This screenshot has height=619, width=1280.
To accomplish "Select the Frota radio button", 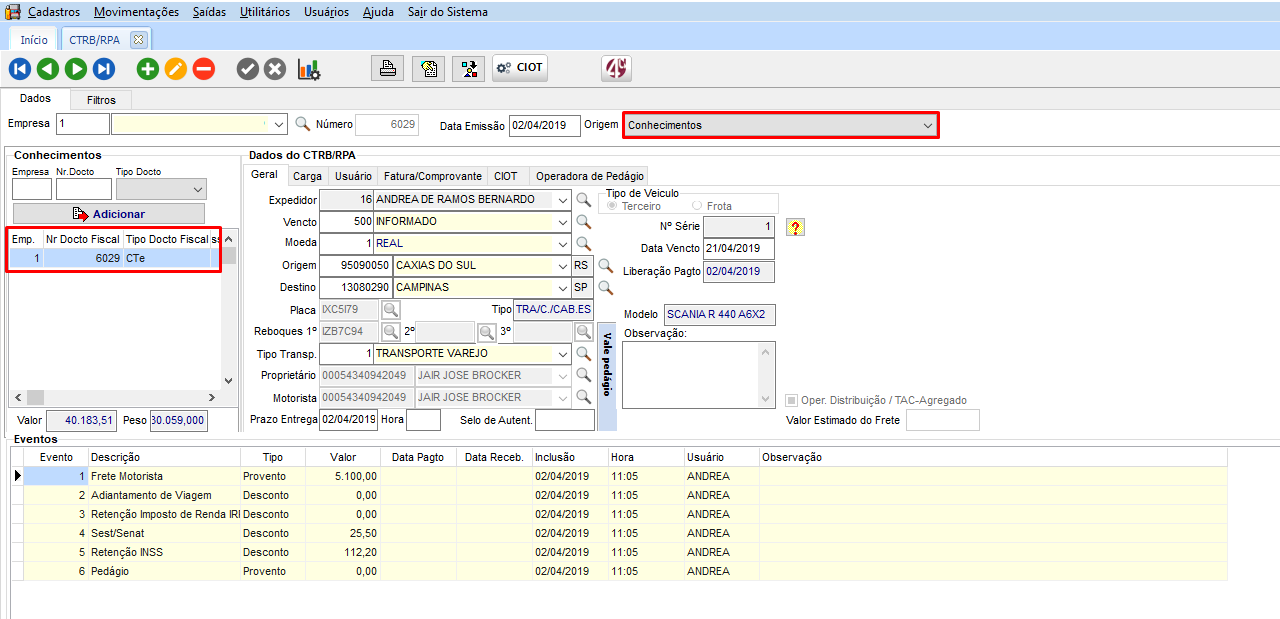I will [697, 206].
